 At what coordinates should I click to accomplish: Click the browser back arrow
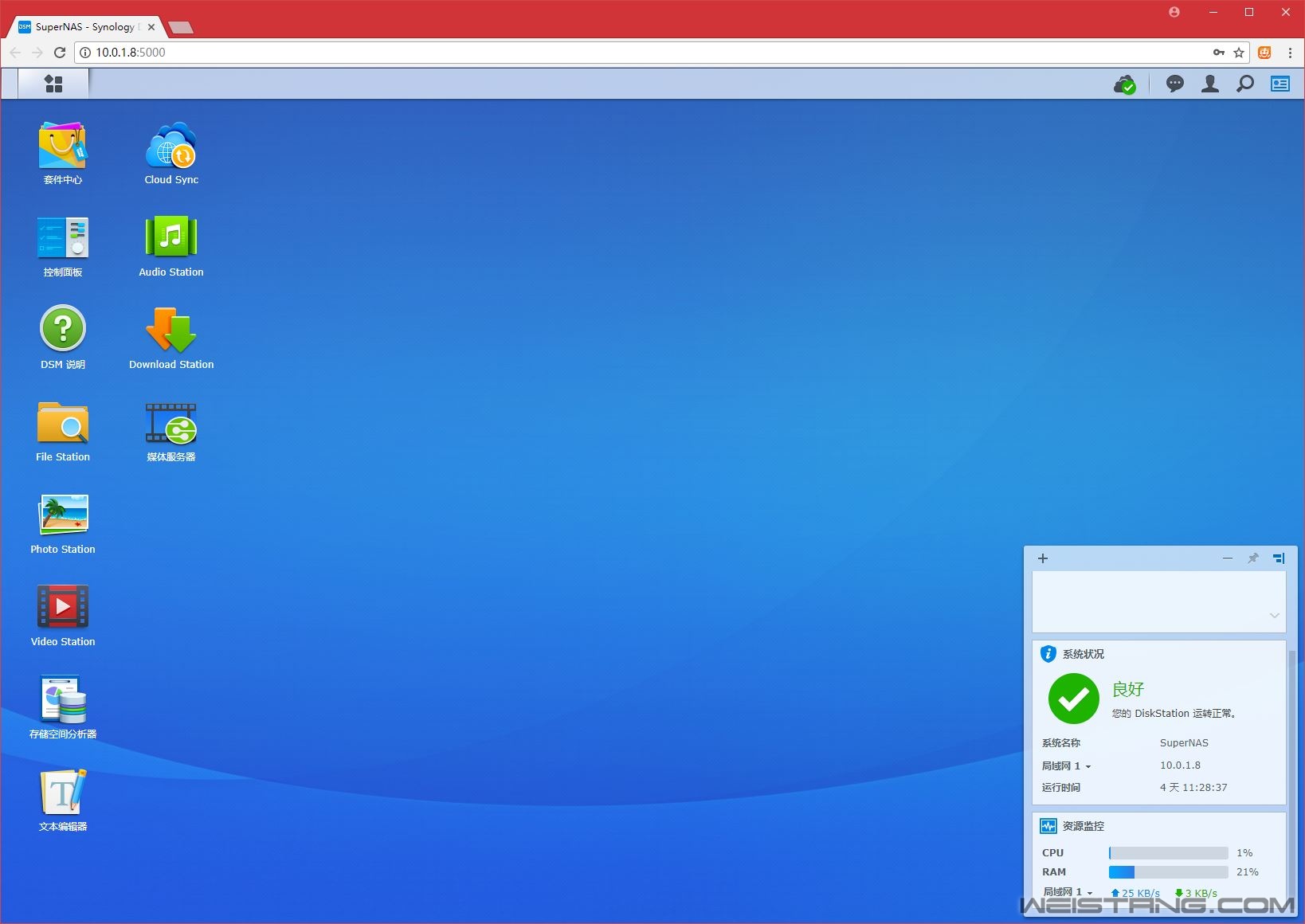[15, 53]
